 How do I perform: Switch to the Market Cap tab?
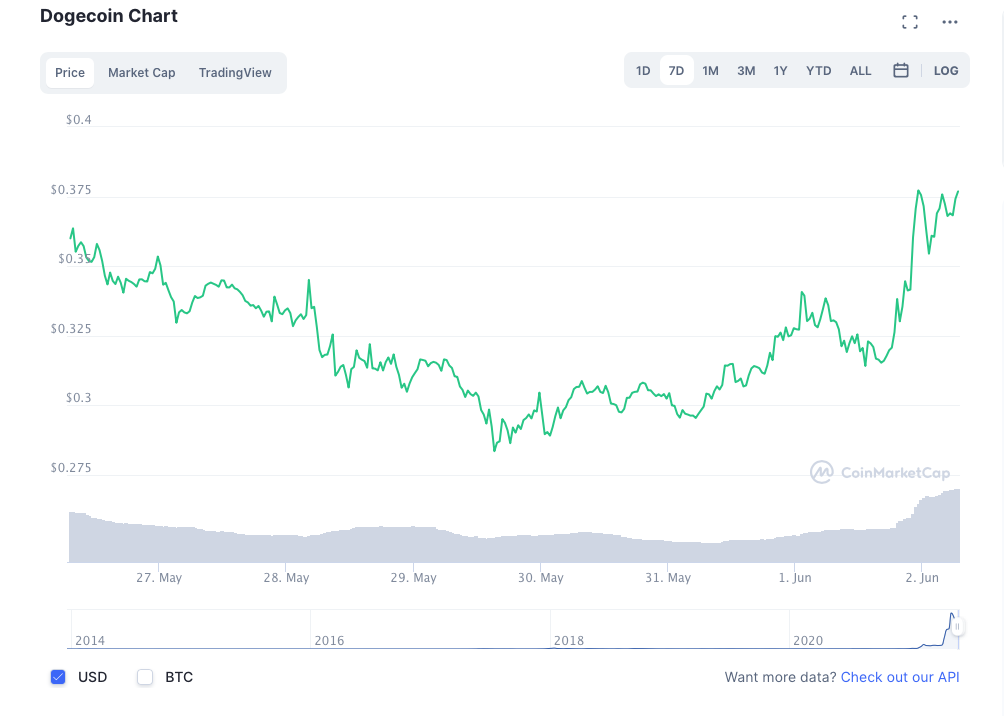[141, 73]
